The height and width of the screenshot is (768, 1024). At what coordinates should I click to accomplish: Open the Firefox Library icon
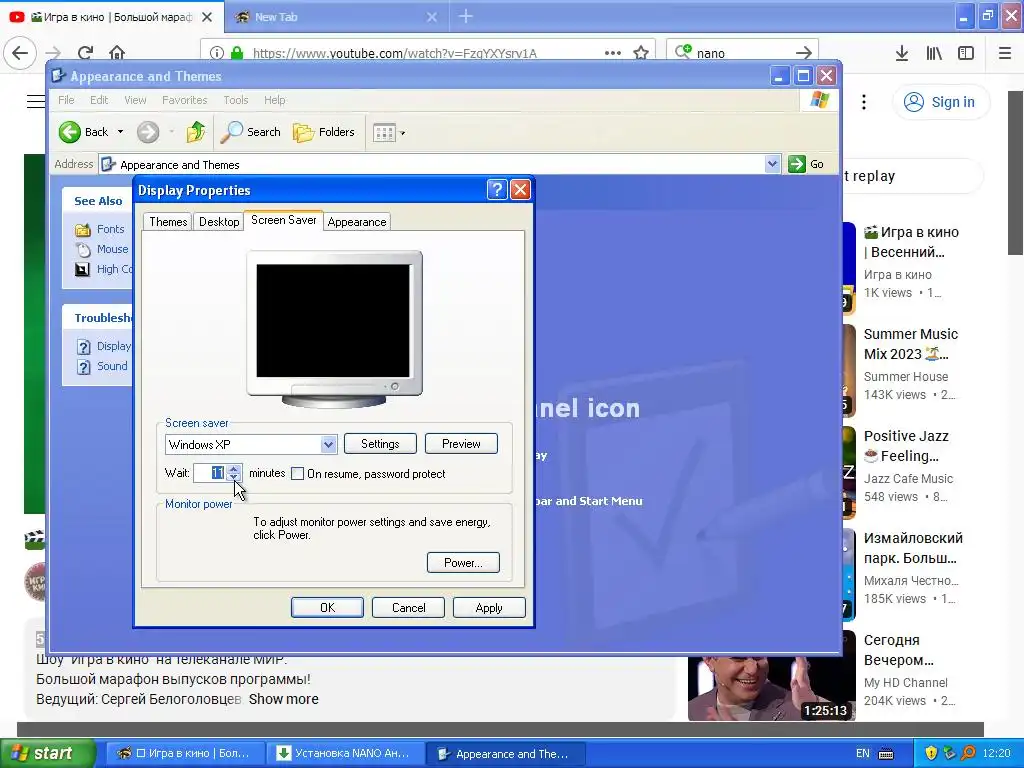934,54
